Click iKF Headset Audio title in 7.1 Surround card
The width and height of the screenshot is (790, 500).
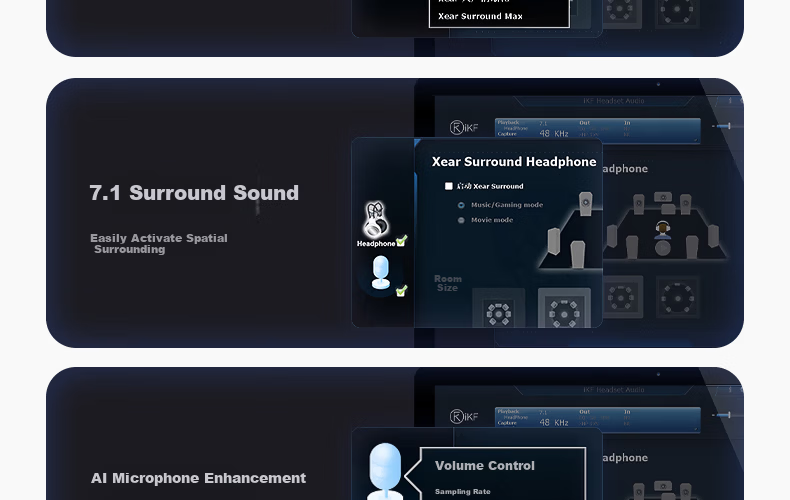click(614, 101)
